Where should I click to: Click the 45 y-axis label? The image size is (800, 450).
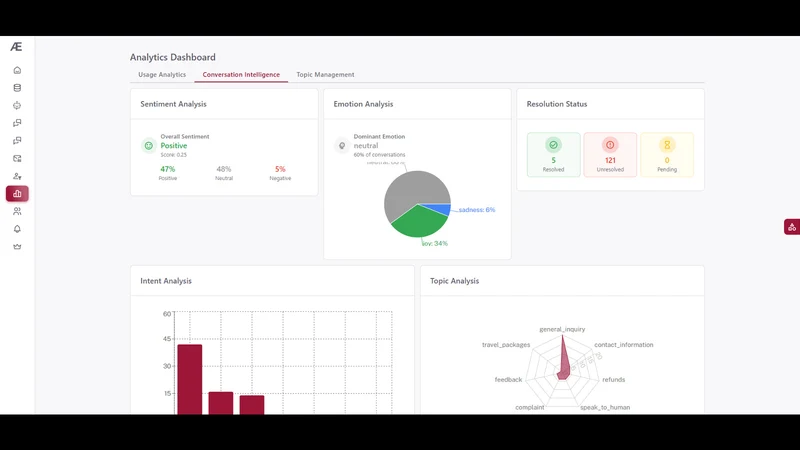pos(167,339)
